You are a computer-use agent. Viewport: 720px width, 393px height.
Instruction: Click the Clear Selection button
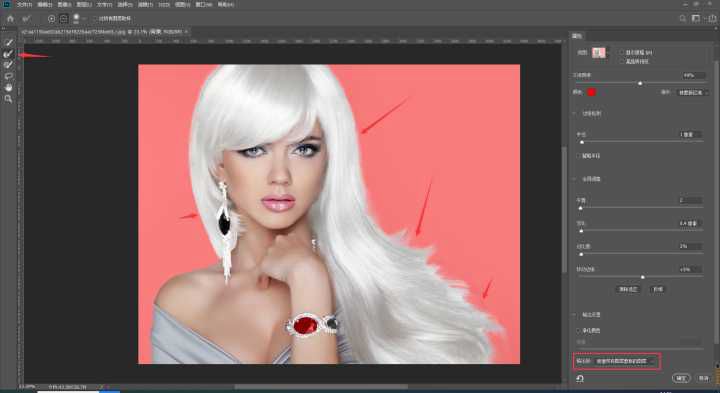pos(628,289)
